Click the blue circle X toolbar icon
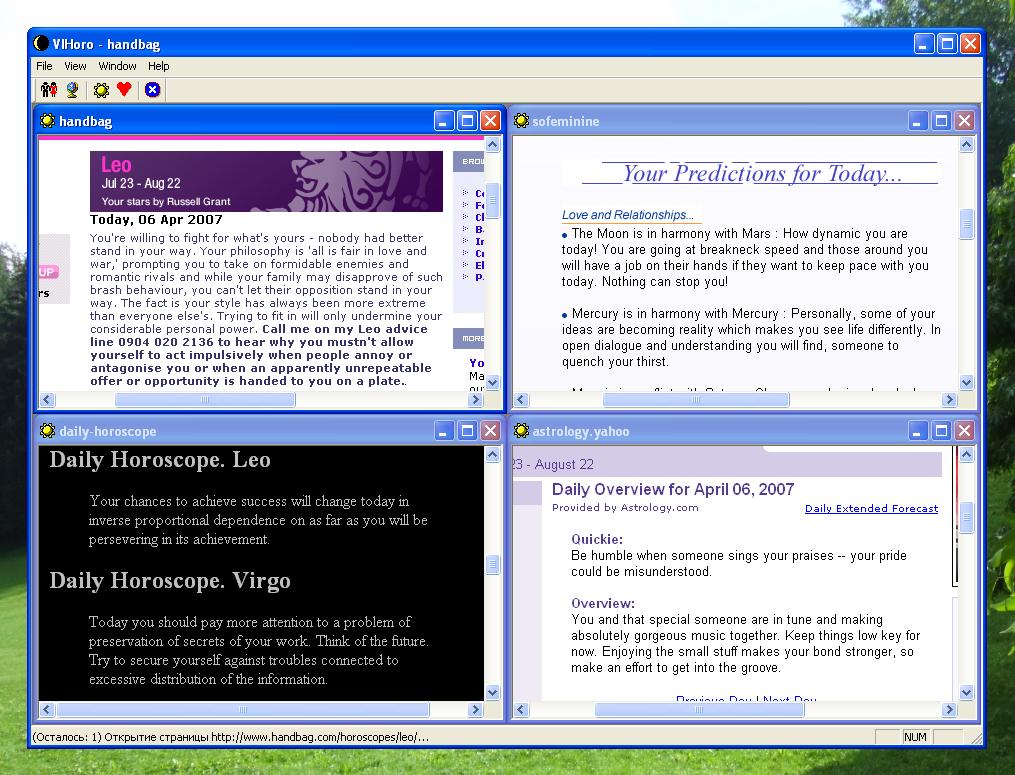The image size is (1015, 775). (152, 90)
